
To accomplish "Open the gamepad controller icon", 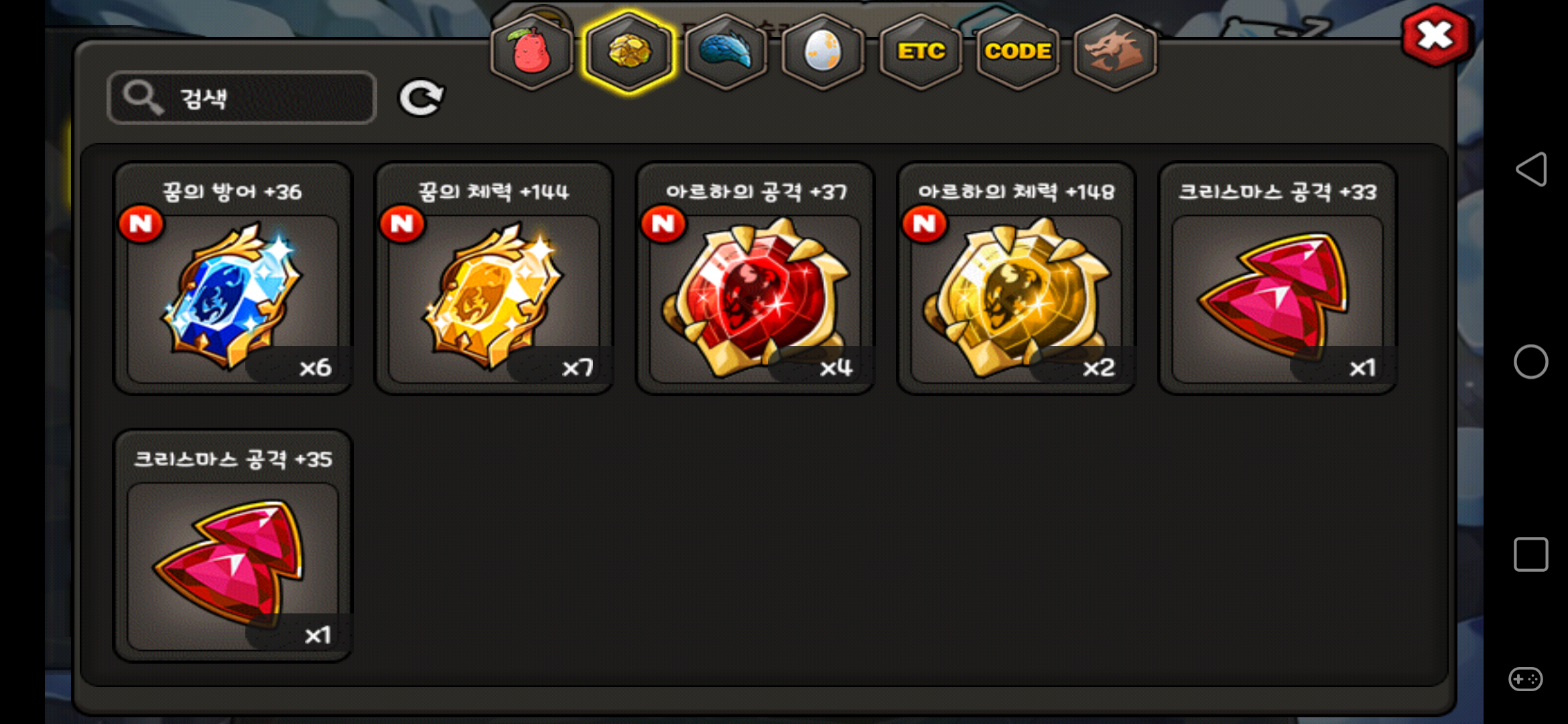I will coord(1526,679).
